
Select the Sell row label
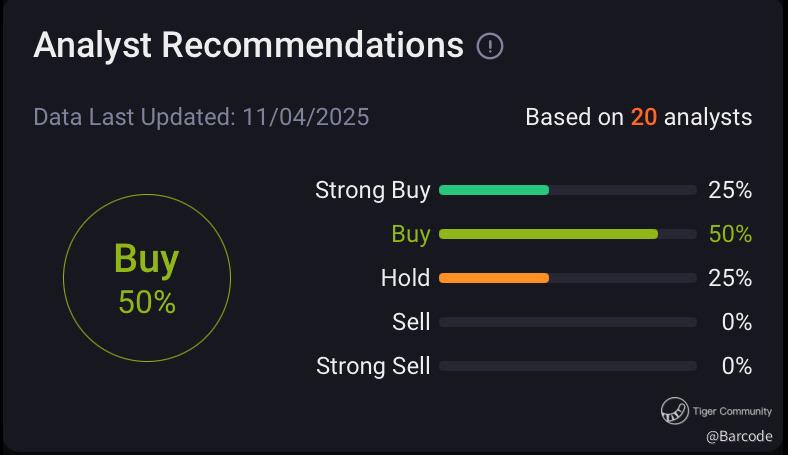[411, 322]
